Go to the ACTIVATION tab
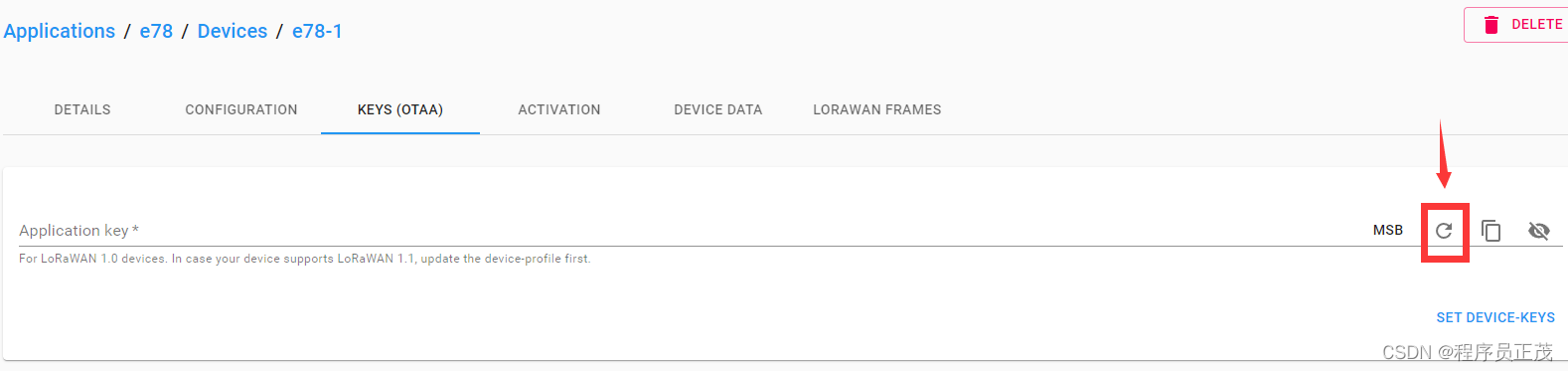This screenshot has width=1568, height=371. pos(559,109)
